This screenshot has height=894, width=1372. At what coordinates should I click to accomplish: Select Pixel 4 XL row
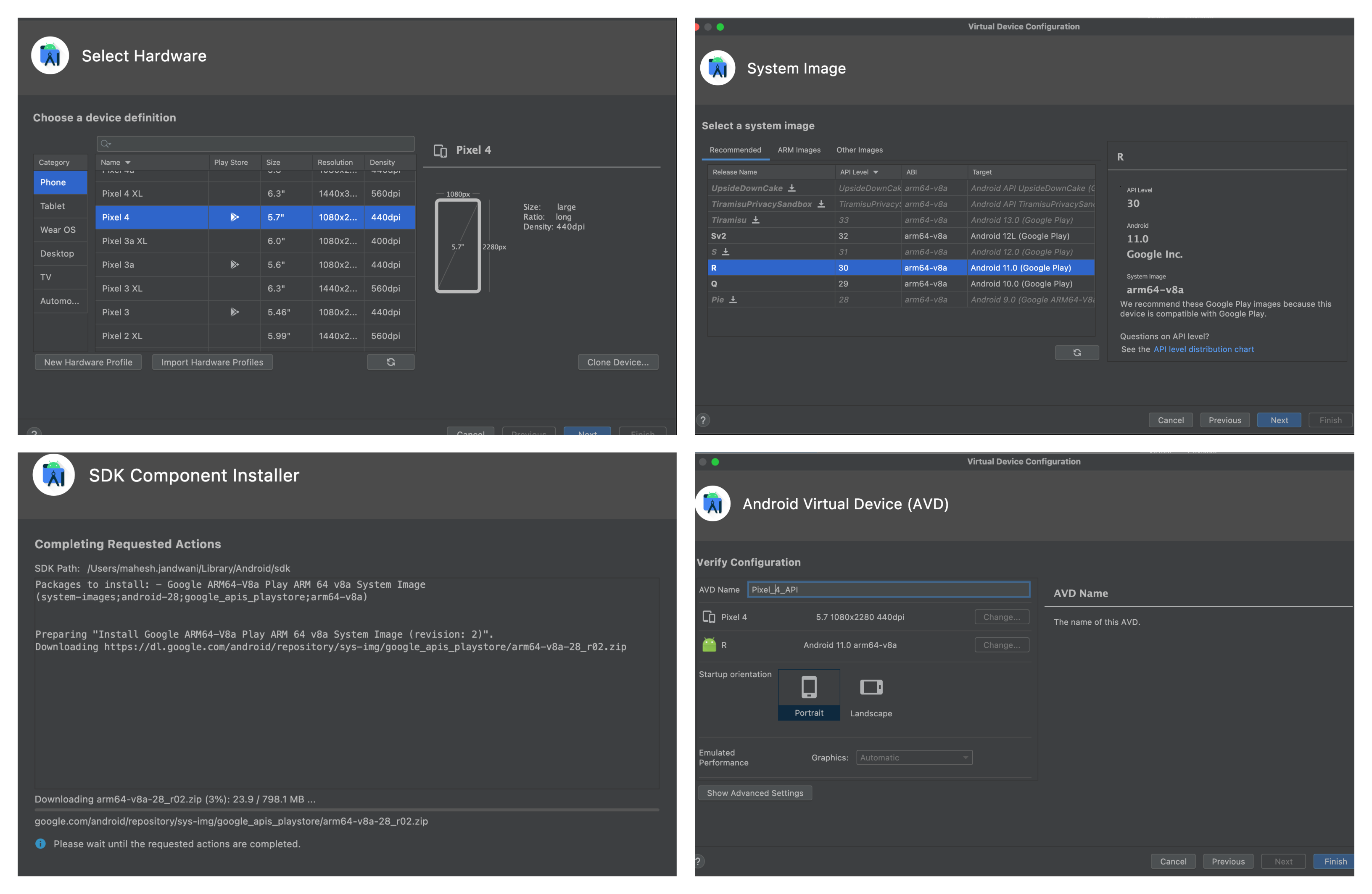(x=256, y=193)
